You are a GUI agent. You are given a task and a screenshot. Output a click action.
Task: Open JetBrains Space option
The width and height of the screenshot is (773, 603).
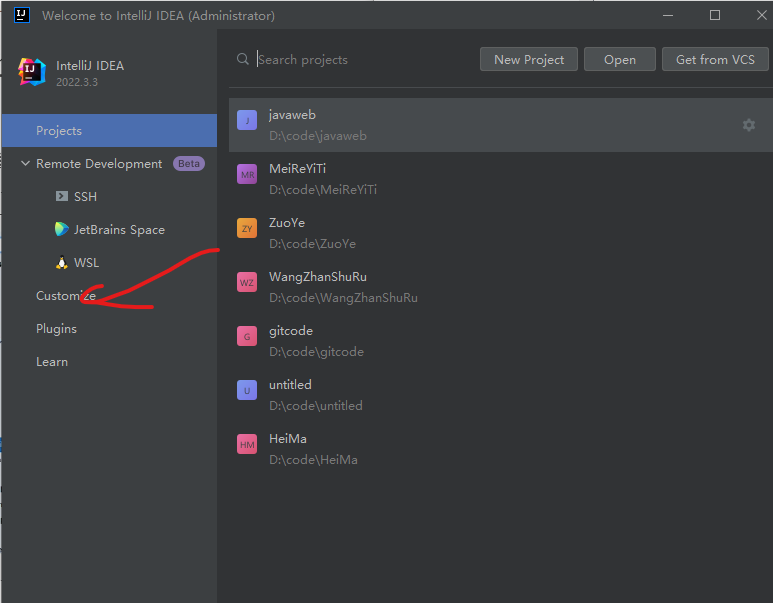119,230
